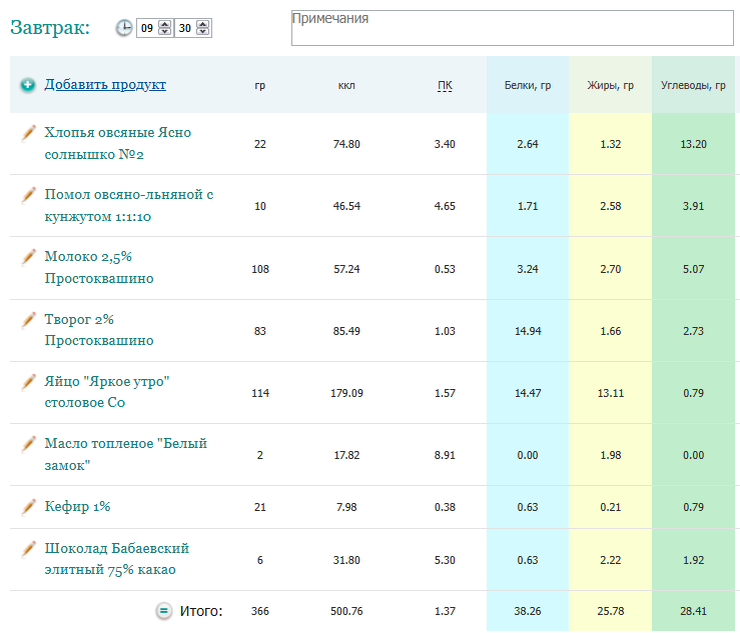
Task: Click total calories 500.76
Action: tap(346, 611)
